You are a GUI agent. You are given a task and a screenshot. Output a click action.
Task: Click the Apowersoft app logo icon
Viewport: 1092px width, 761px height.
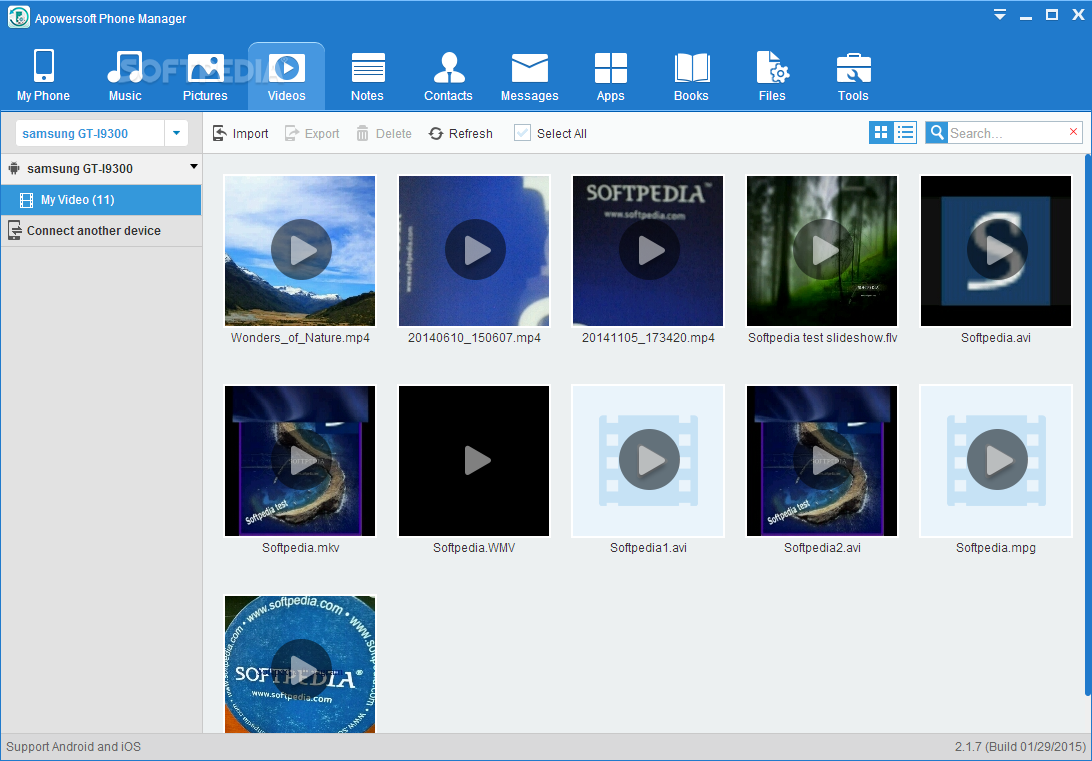click(x=18, y=17)
